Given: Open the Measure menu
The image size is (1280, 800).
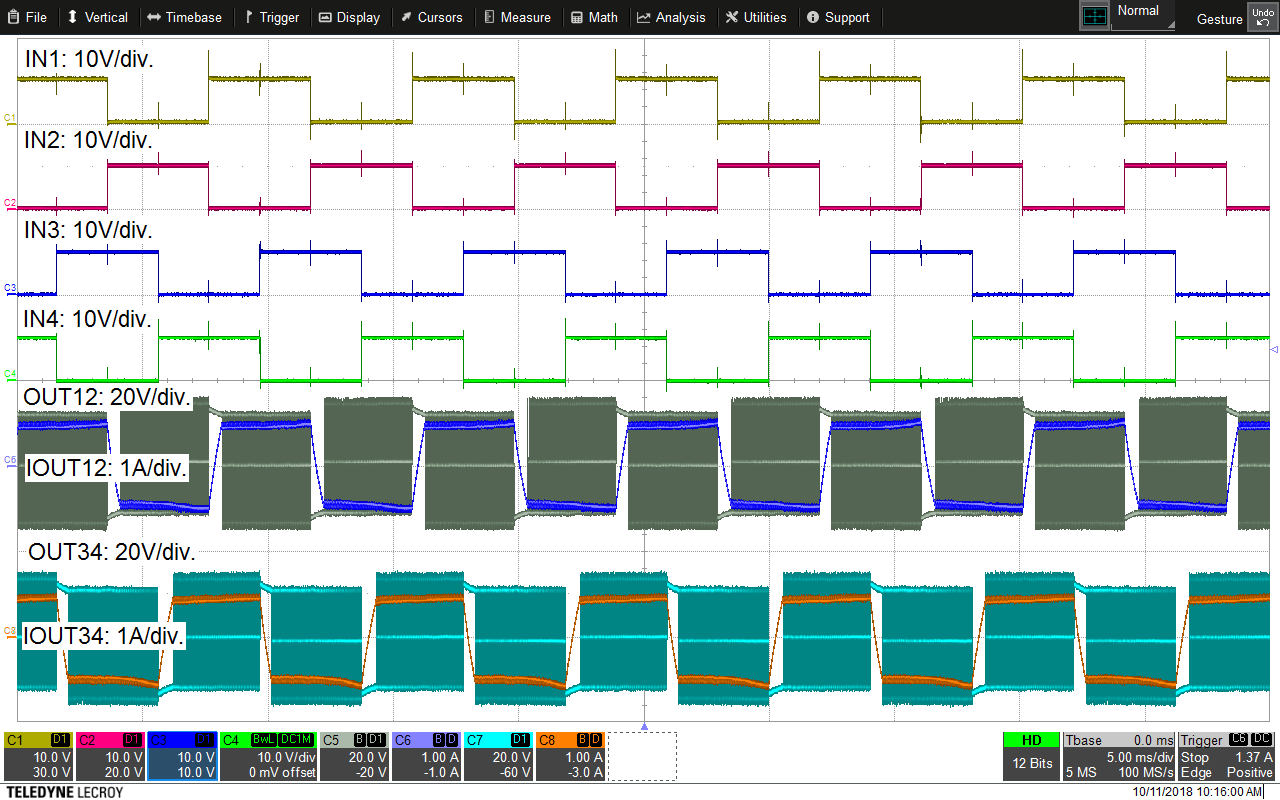Looking at the screenshot, I should 517,17.
